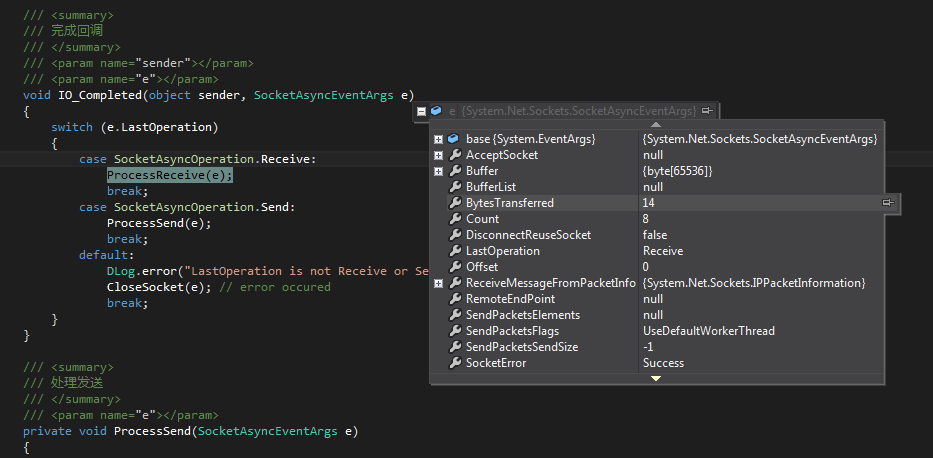
Task: Click the default: case label
Action: pyautogui.click(x=107, y=255)
